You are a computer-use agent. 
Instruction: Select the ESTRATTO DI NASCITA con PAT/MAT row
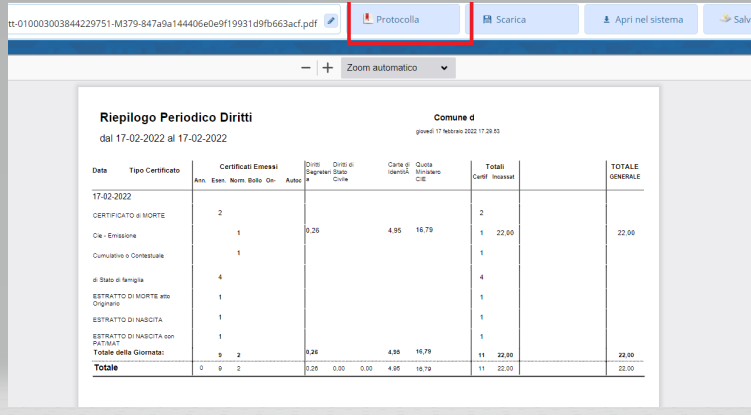pyautogui.click(x=133, y=339)
